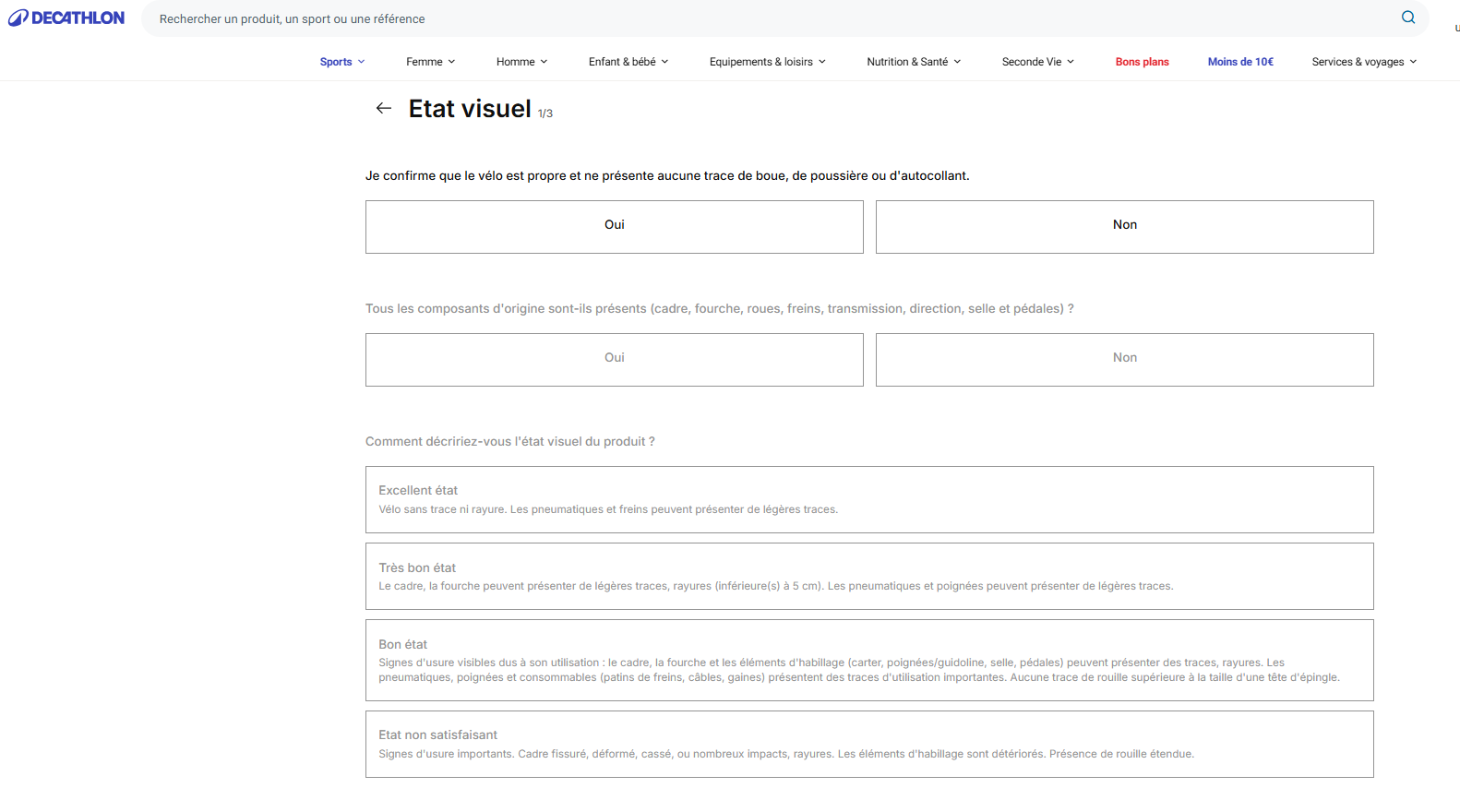
Task: Open the Femme dropdown
Action: [x=430, y=62]
